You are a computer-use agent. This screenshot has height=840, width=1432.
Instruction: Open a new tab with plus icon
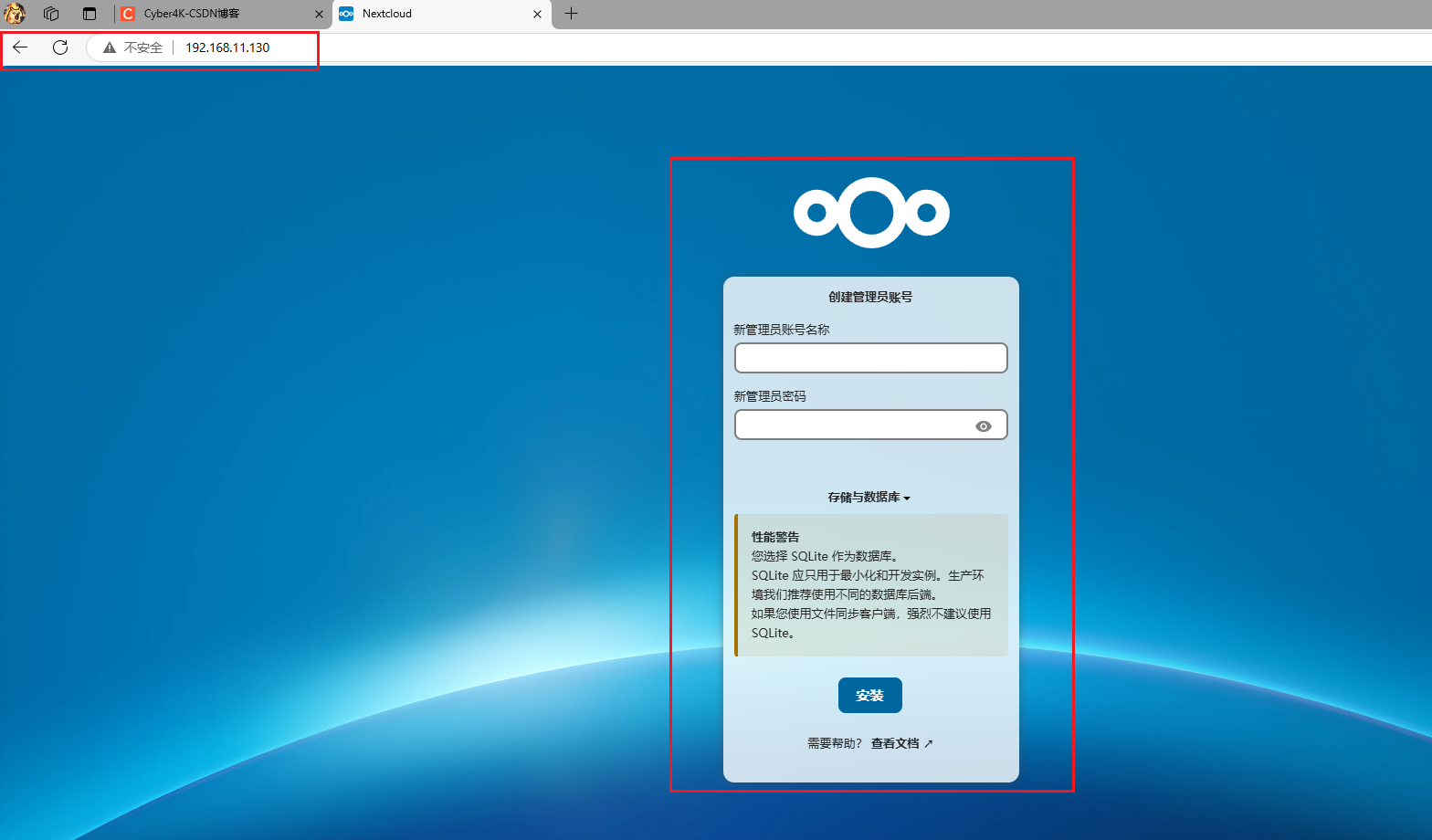tap(572, 14)
